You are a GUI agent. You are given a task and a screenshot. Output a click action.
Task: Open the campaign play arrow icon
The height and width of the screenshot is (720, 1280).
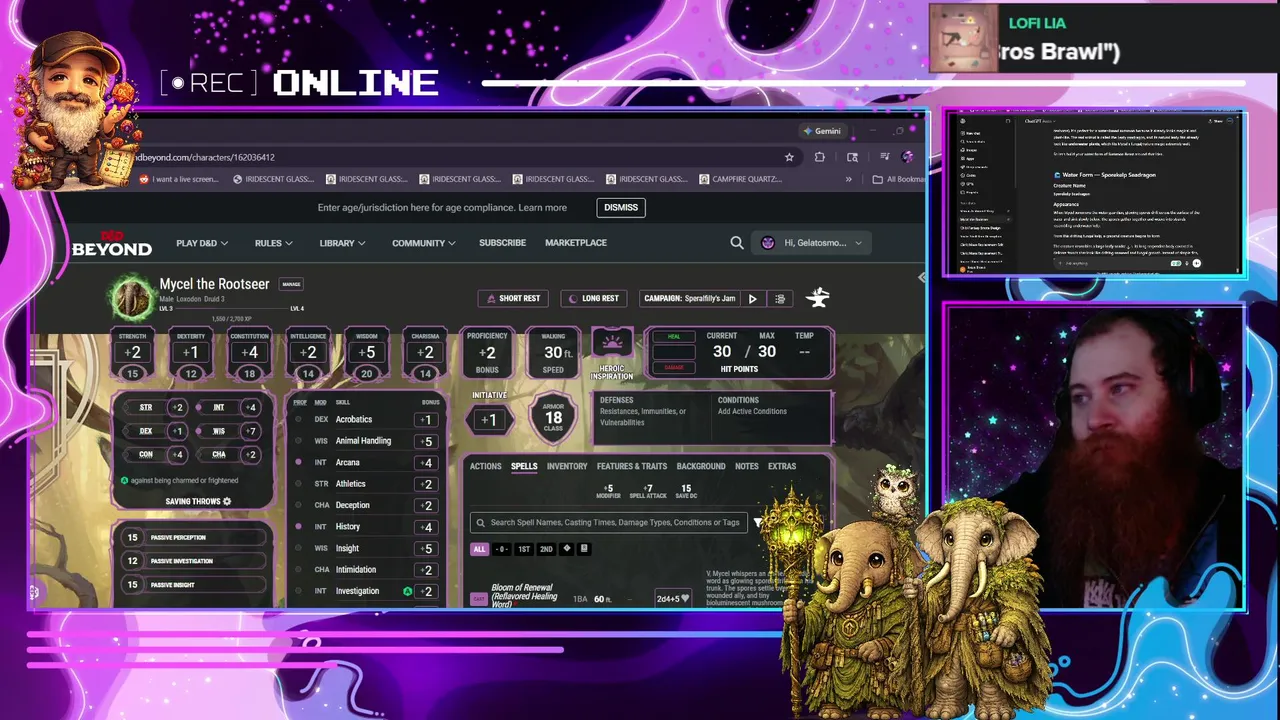pyautogui.click(x=753, y=298)
